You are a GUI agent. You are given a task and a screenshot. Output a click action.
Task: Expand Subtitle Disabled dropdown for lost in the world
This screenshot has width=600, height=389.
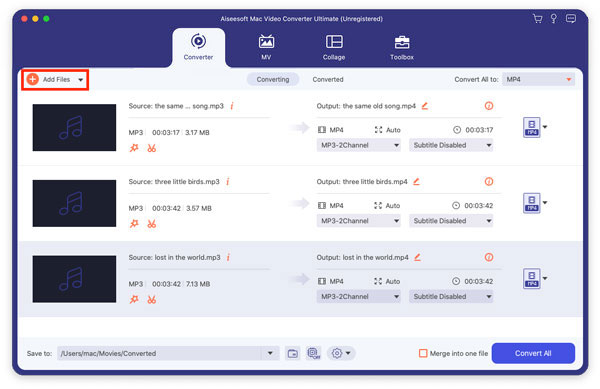click(451, 297)
